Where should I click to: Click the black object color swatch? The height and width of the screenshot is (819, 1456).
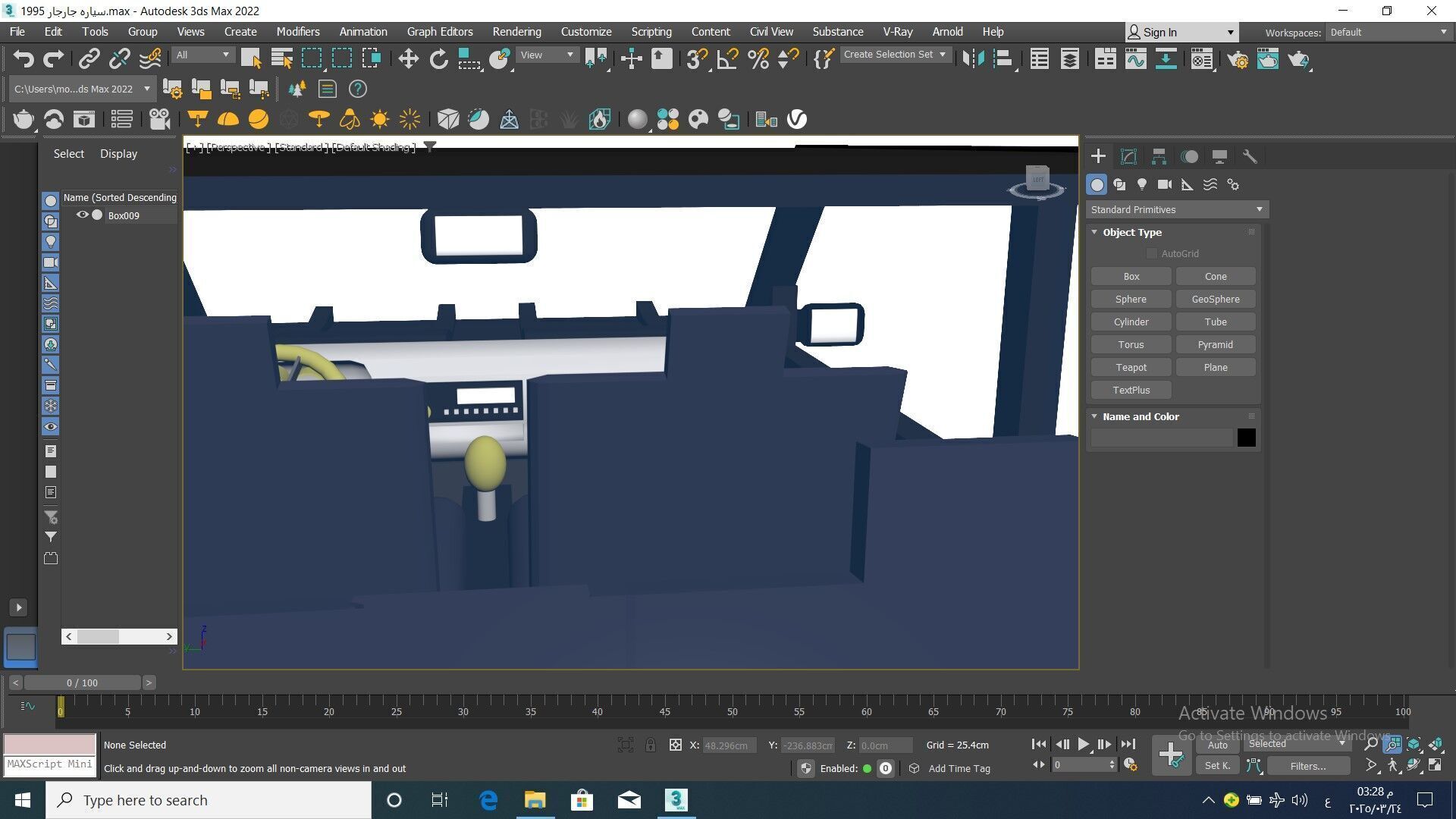pyautogui.click(x=1246, y=438)
